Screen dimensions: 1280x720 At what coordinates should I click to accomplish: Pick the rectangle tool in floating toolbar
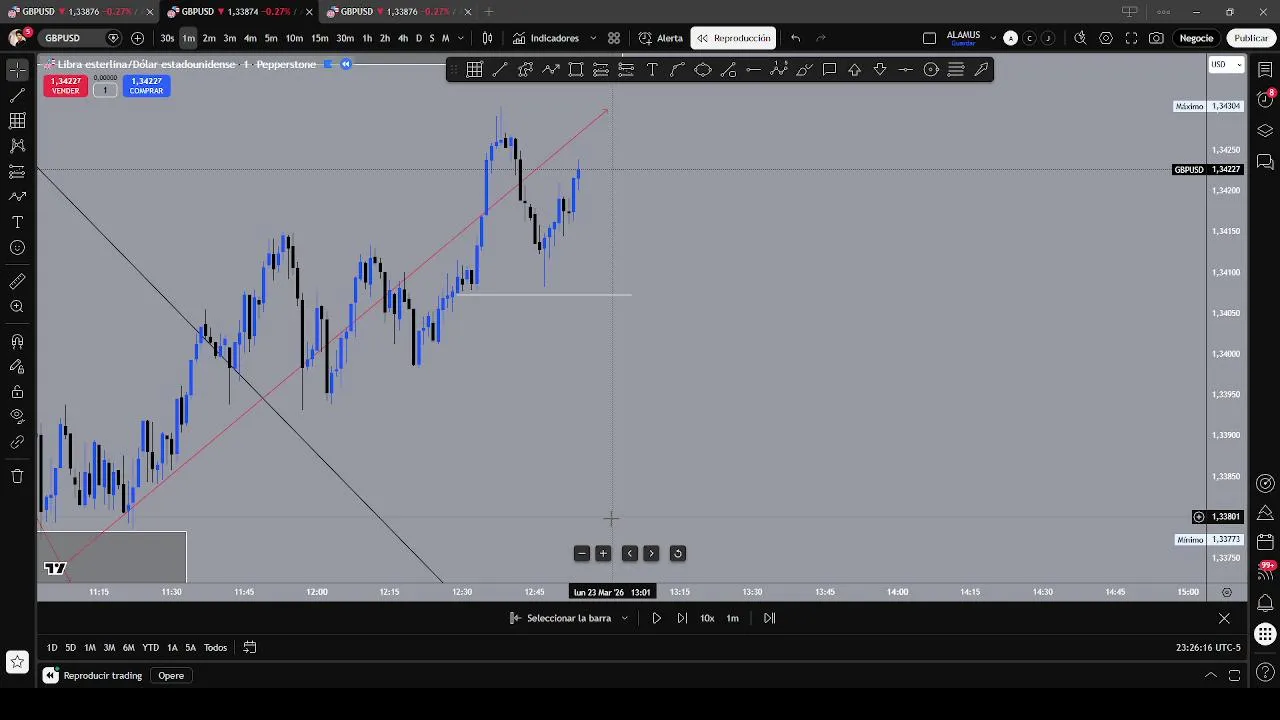(576, 69)
